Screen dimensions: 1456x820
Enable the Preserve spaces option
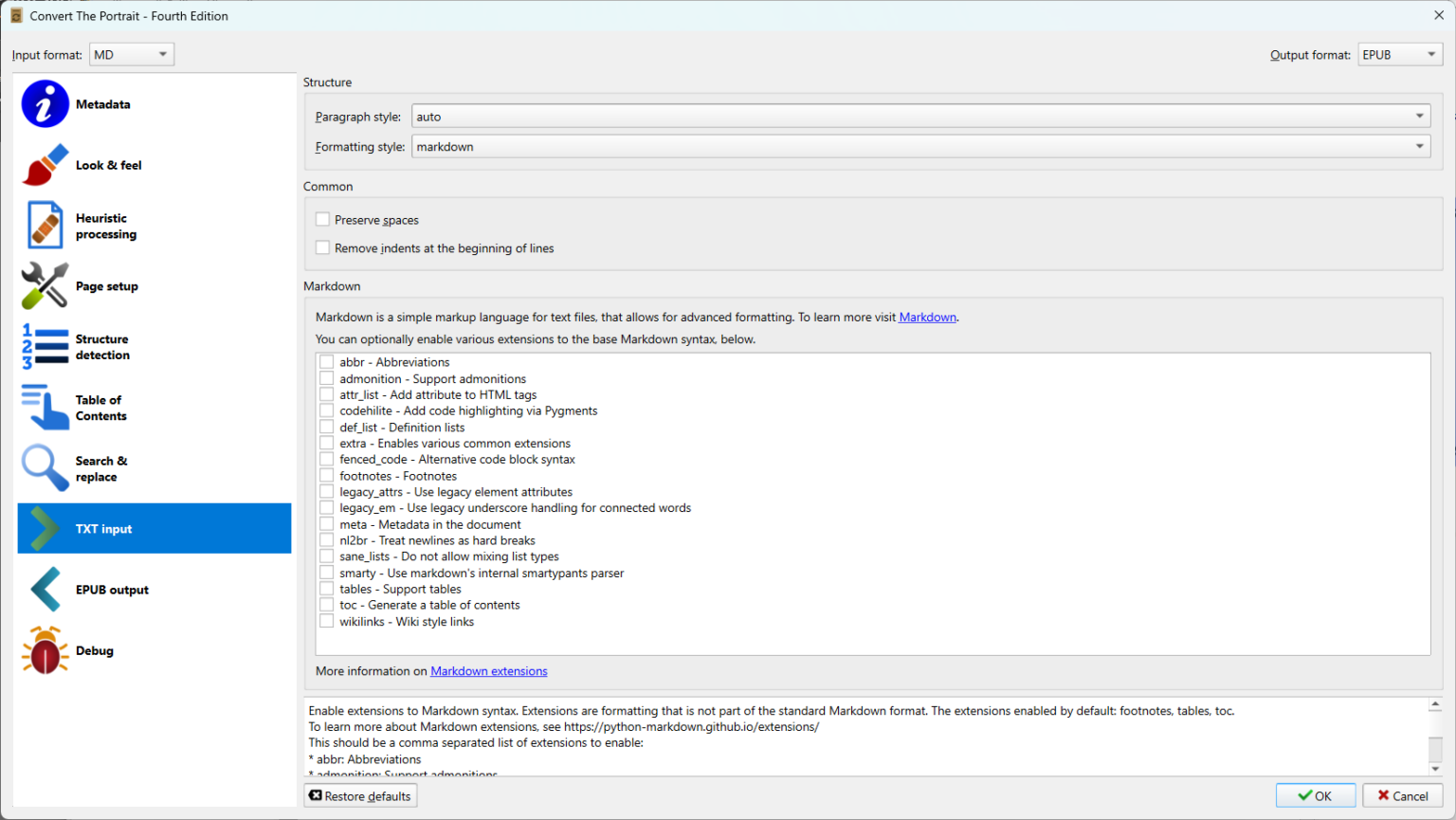pos(322,219)
